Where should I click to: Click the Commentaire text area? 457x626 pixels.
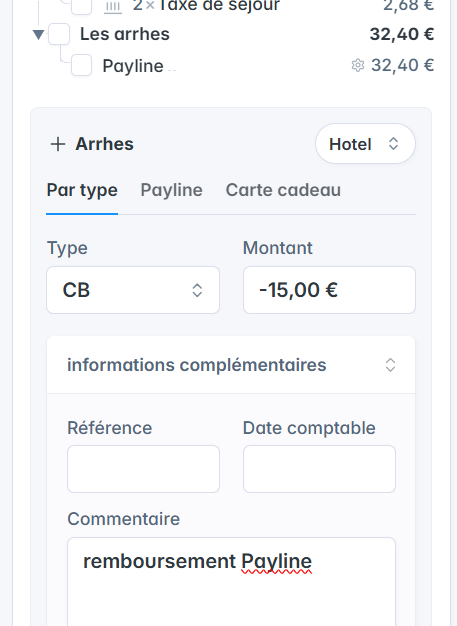pos(231,582)
